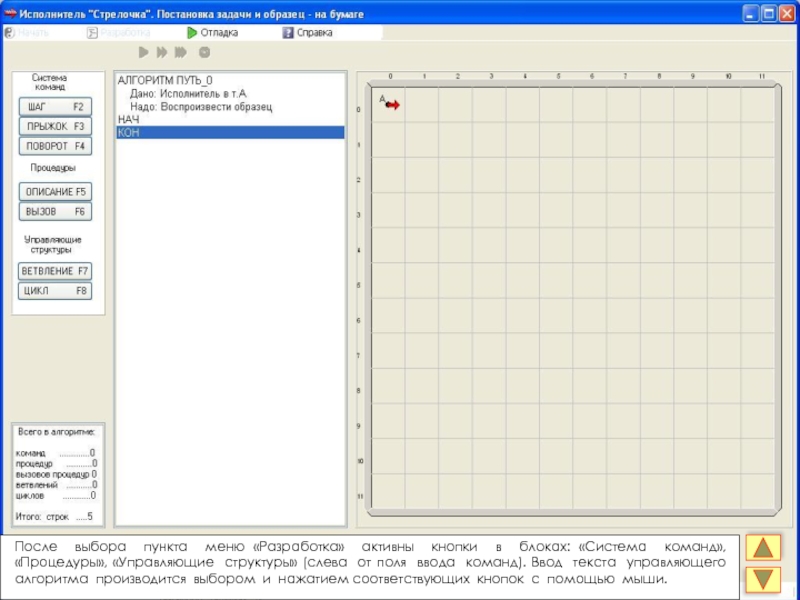
Task: Open the Разработка menu
Action: (118, 32)
